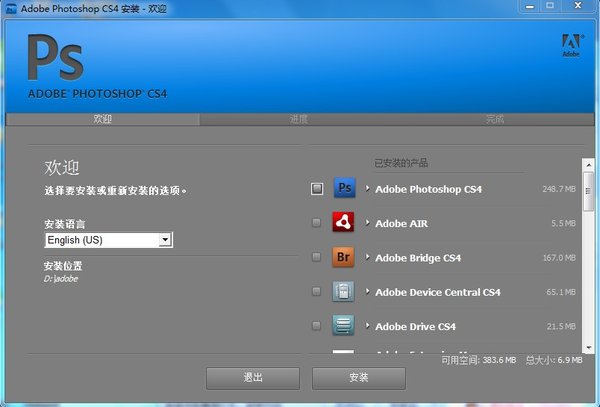Click the 安装语言 label
This screenshot has width=600, height=407.
(65, 224)
